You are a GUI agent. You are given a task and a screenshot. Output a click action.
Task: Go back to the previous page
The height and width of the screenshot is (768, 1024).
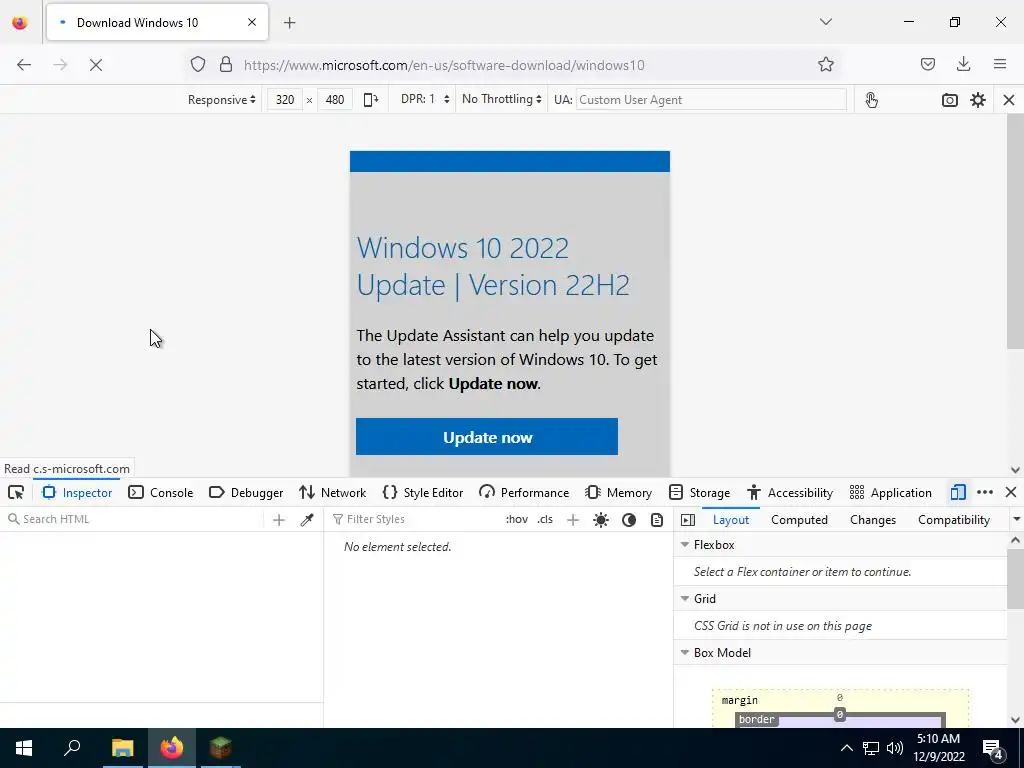[24, 65]
